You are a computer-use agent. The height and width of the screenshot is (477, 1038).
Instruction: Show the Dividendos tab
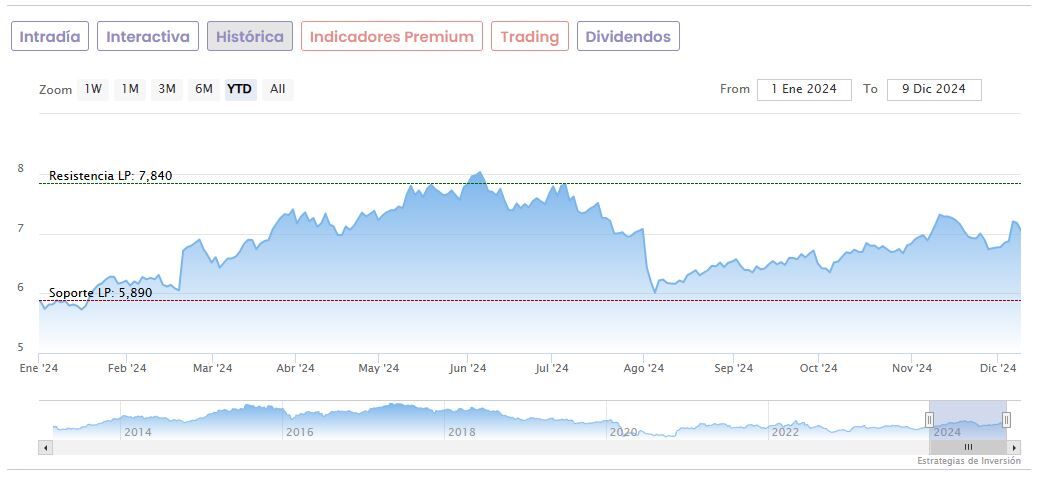tap(628, 37)
